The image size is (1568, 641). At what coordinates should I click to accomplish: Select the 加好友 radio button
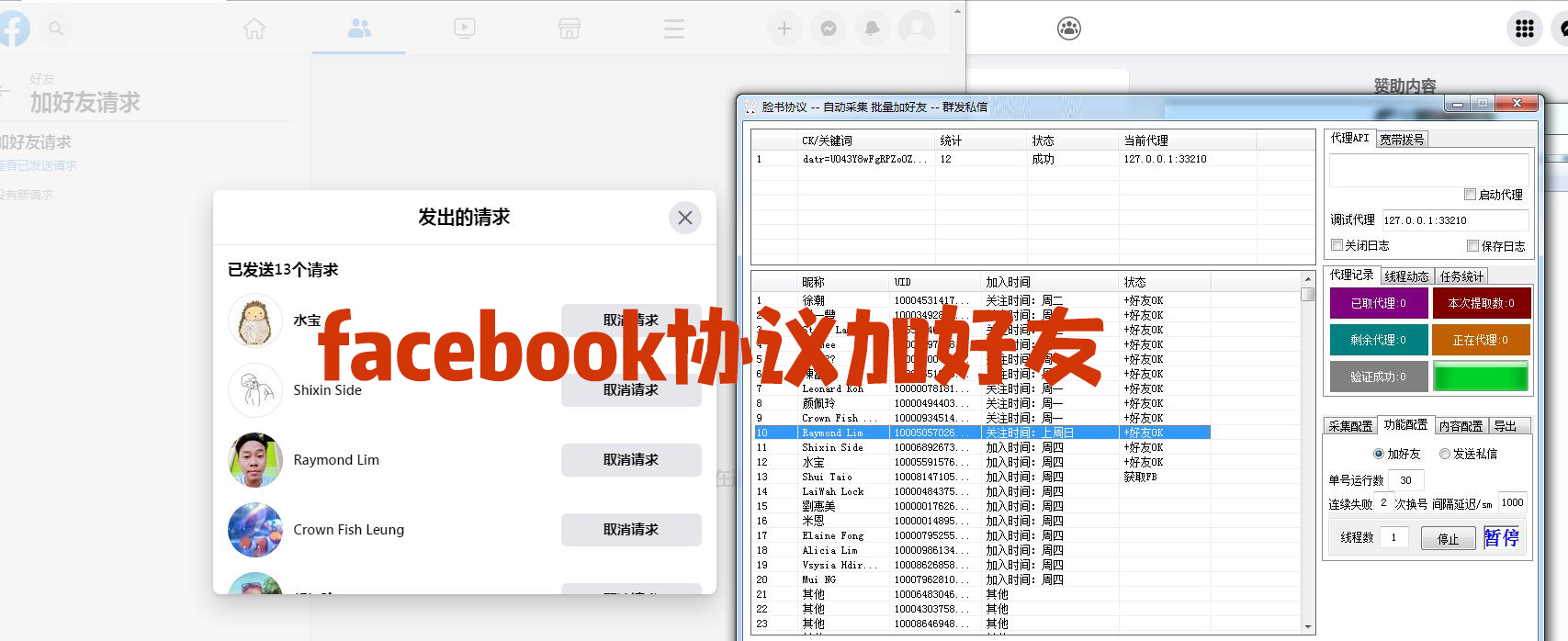pos(1379,454)
